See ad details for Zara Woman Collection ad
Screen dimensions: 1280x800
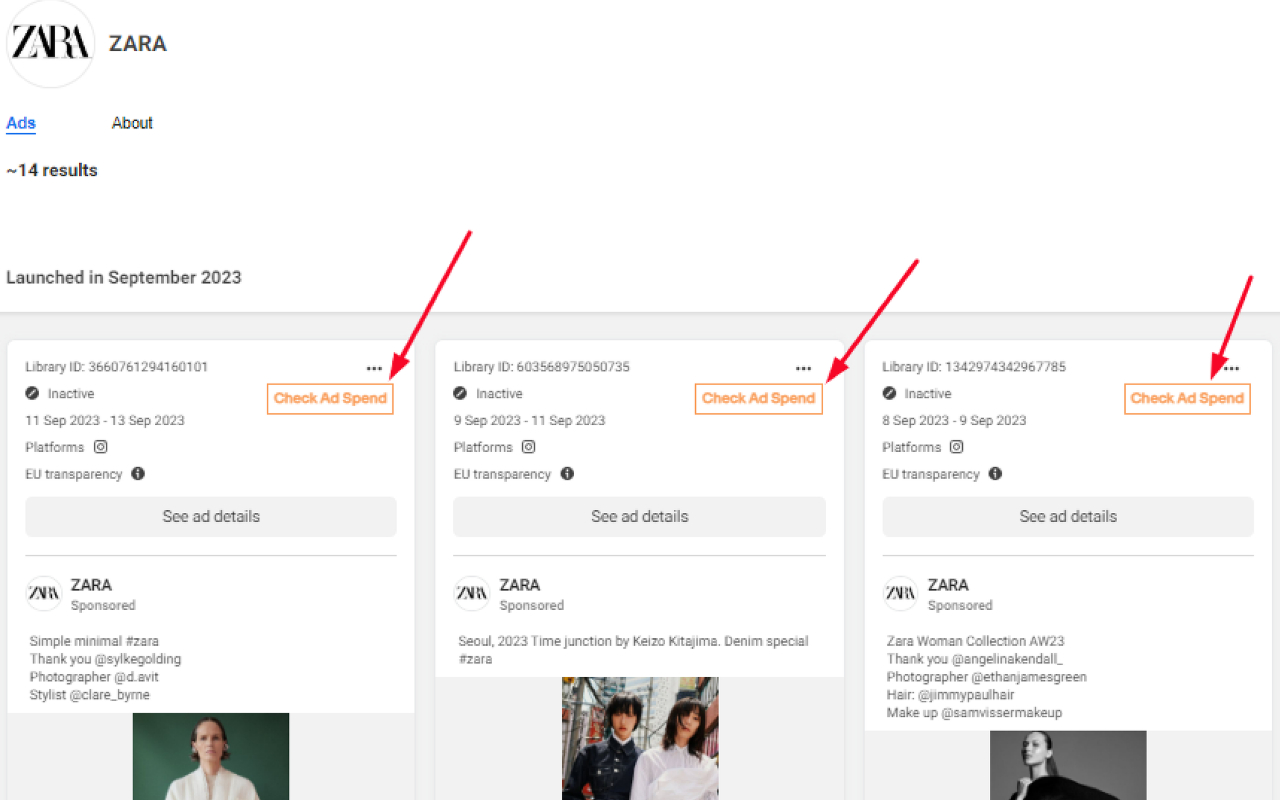(1068, 516)
